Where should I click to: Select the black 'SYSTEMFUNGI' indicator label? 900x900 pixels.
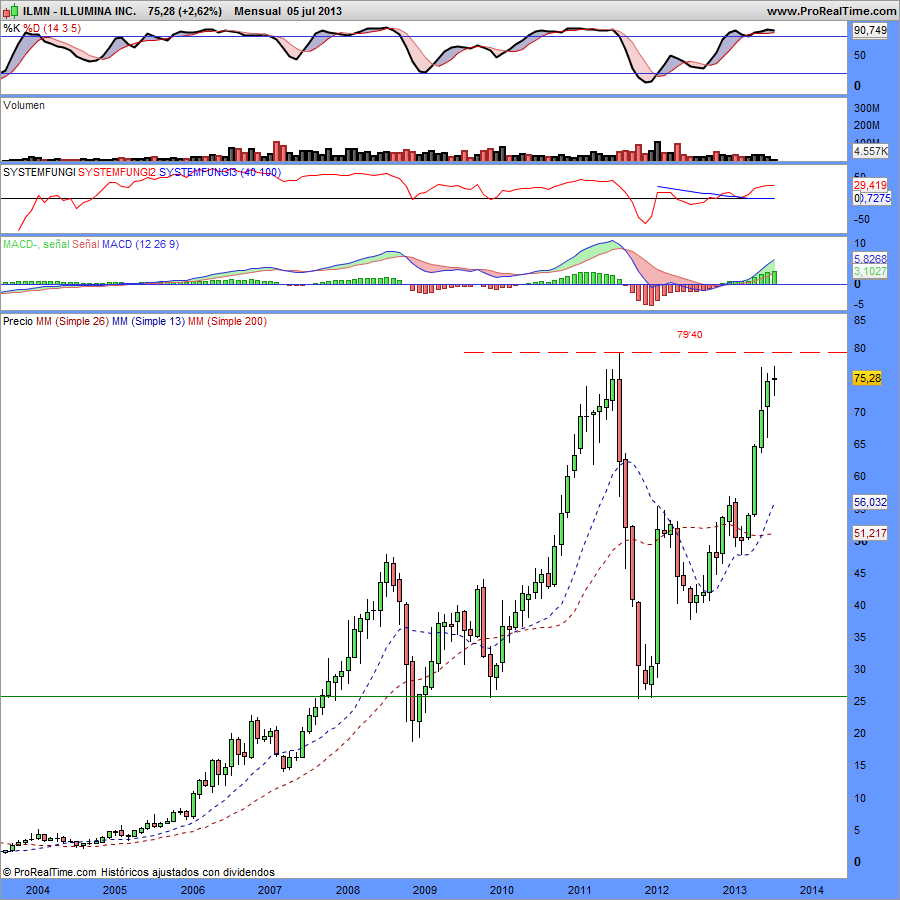click(x=39, y=172)
